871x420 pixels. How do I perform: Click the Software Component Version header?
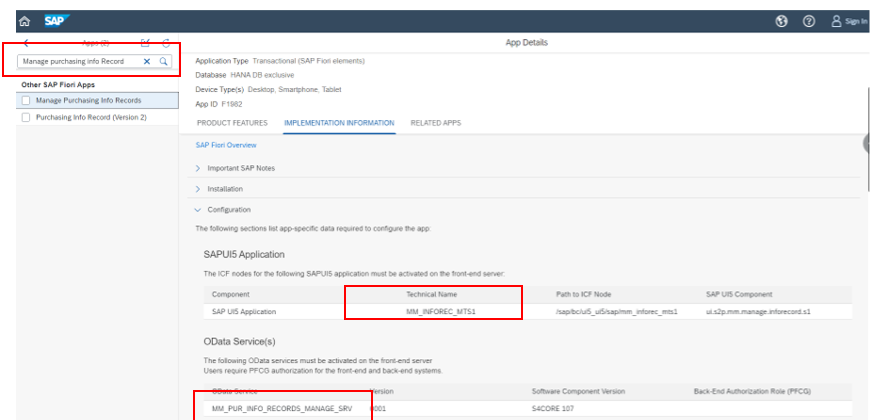(578, 391)
